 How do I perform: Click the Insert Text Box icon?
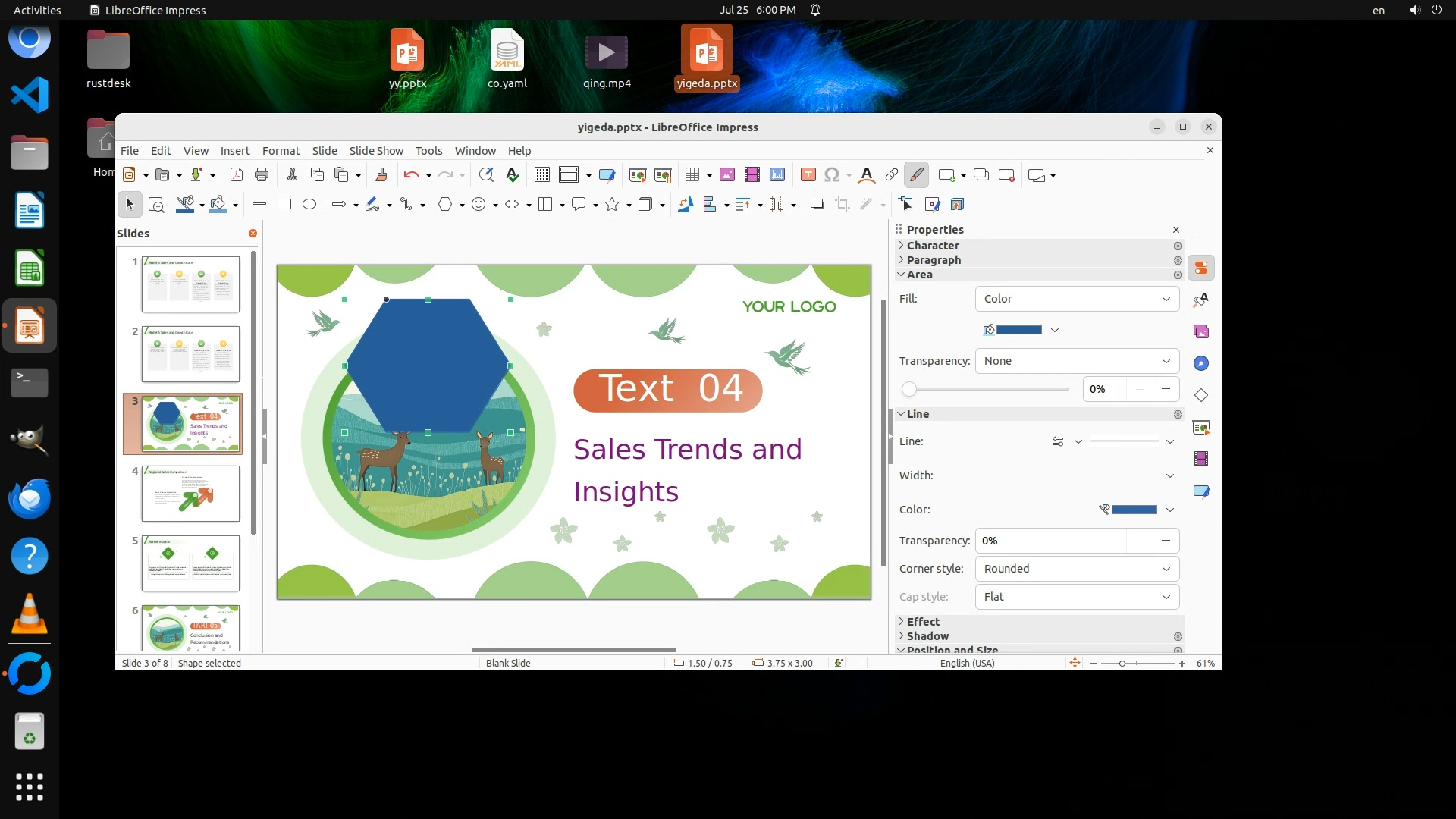808,175
